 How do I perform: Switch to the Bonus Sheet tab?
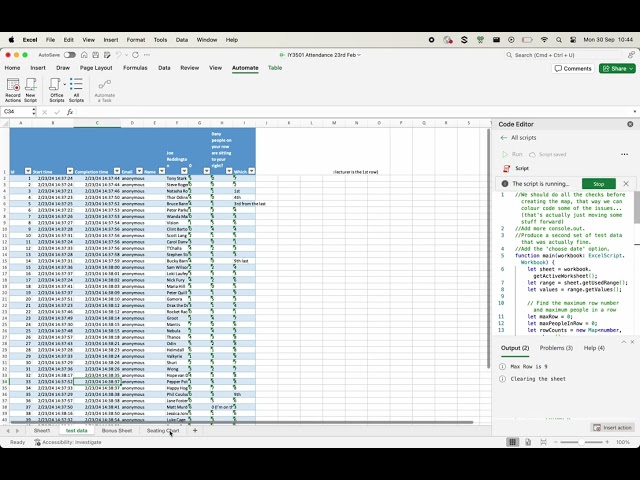tap(117, 431)
